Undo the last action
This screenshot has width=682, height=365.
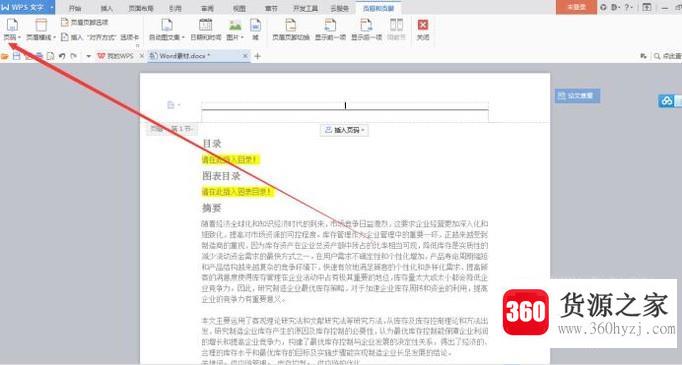62,56
